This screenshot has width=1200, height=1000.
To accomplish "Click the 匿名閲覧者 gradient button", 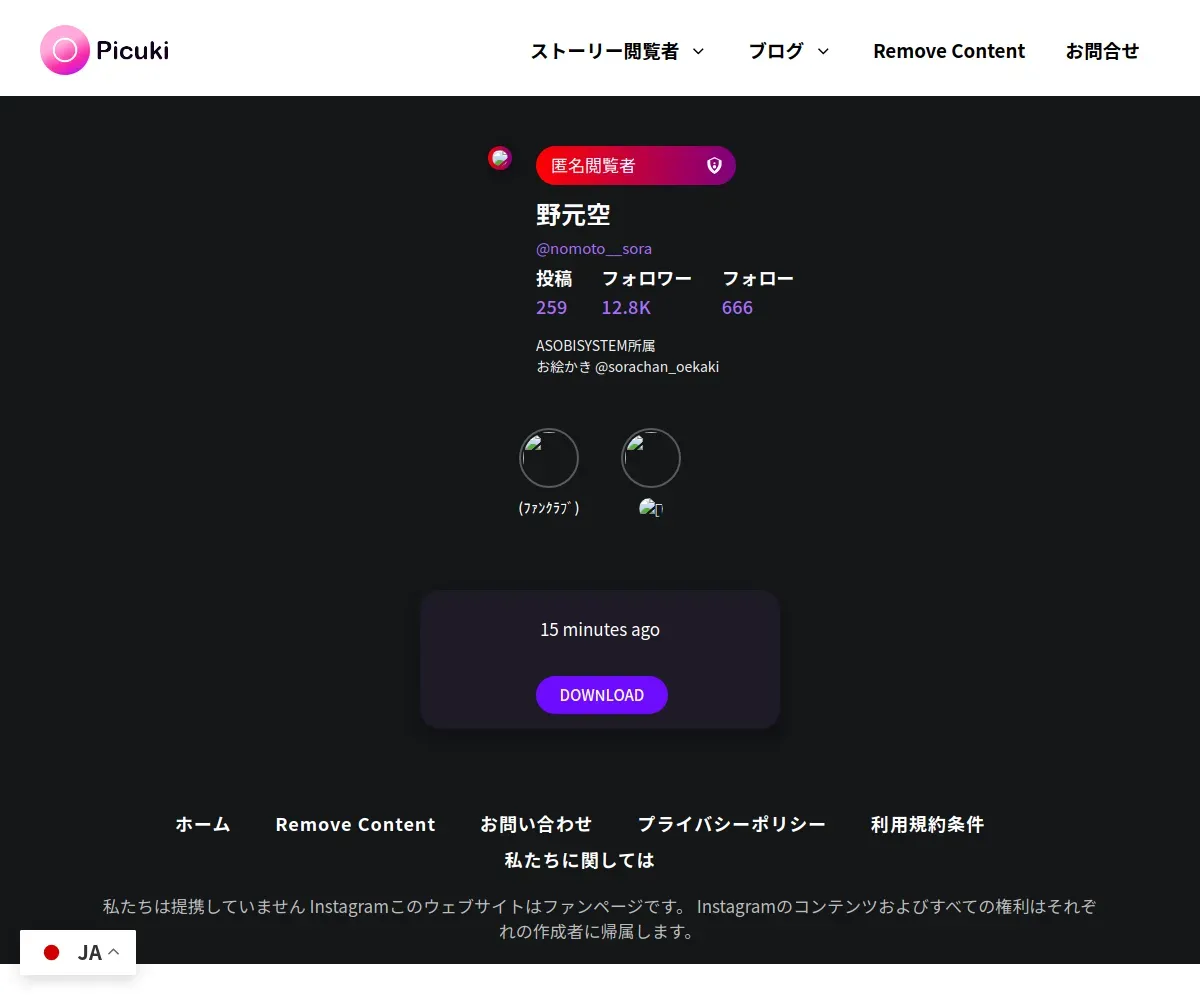I will click(x=636, y=165).
